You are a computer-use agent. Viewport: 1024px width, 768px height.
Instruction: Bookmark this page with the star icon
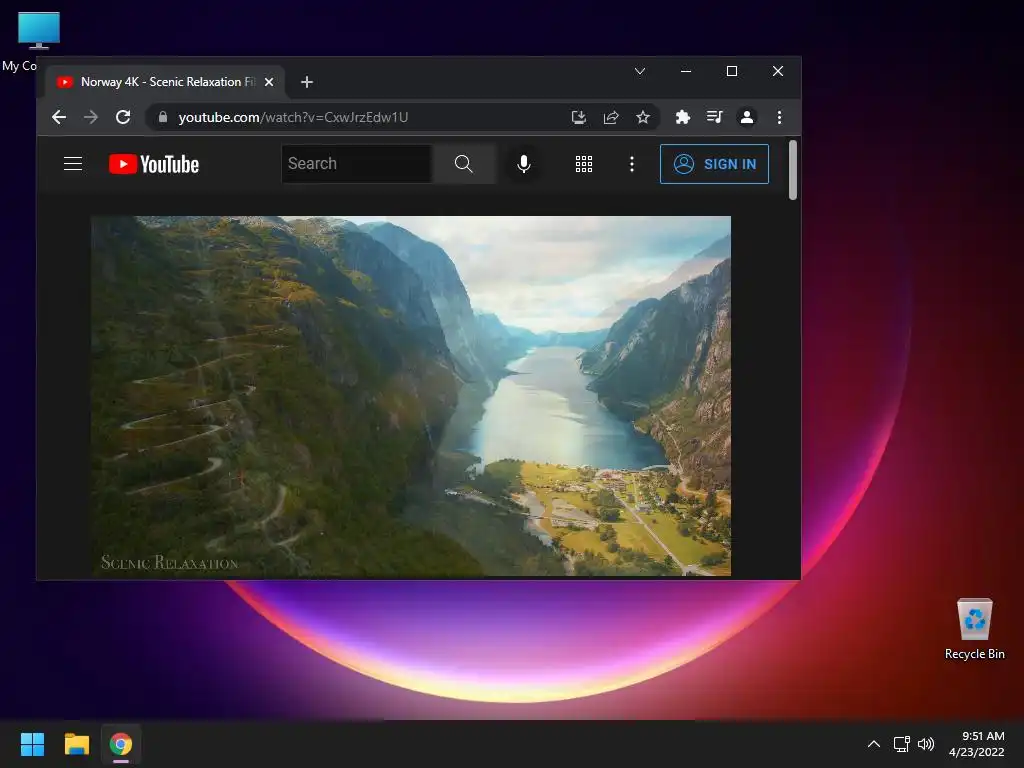(x=643, y=117)
